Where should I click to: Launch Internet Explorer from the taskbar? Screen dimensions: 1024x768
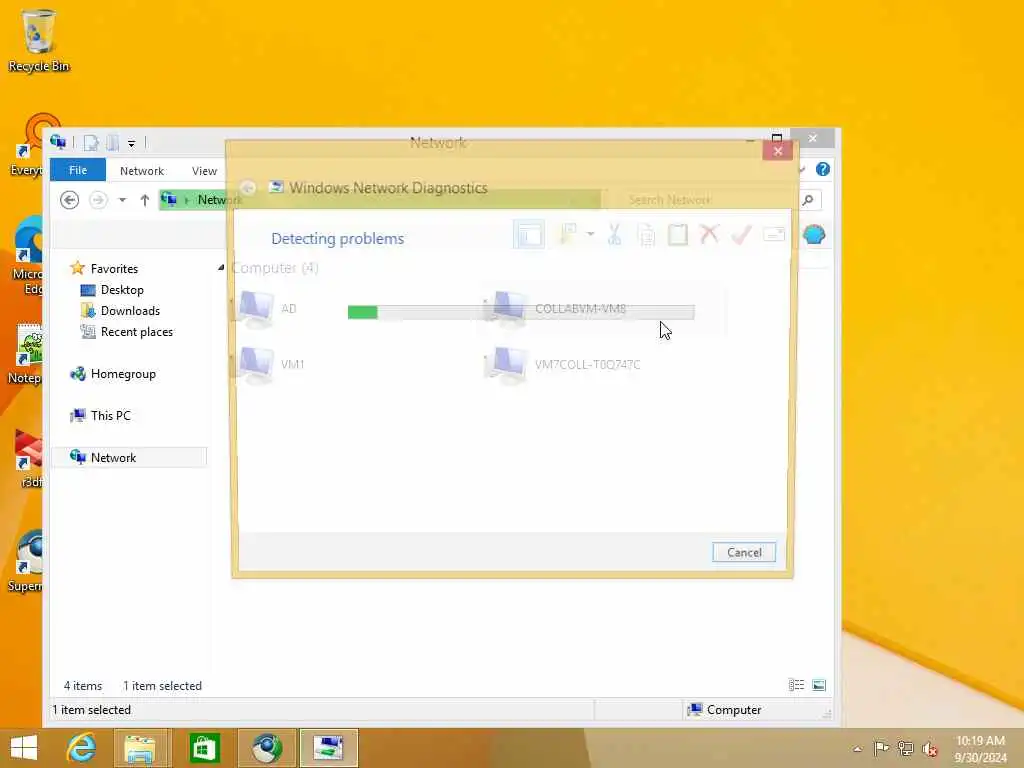(x=82, y=748)
